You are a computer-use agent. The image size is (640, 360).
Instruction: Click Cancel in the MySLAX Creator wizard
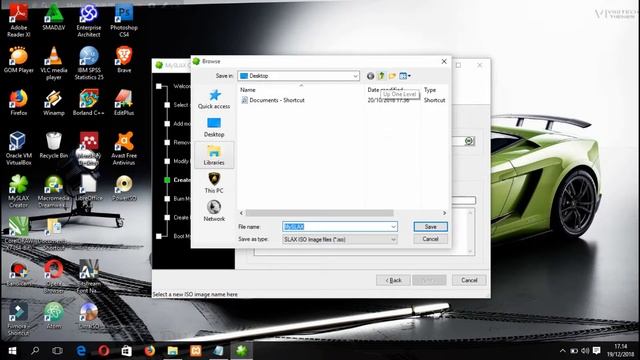(469, 280)
